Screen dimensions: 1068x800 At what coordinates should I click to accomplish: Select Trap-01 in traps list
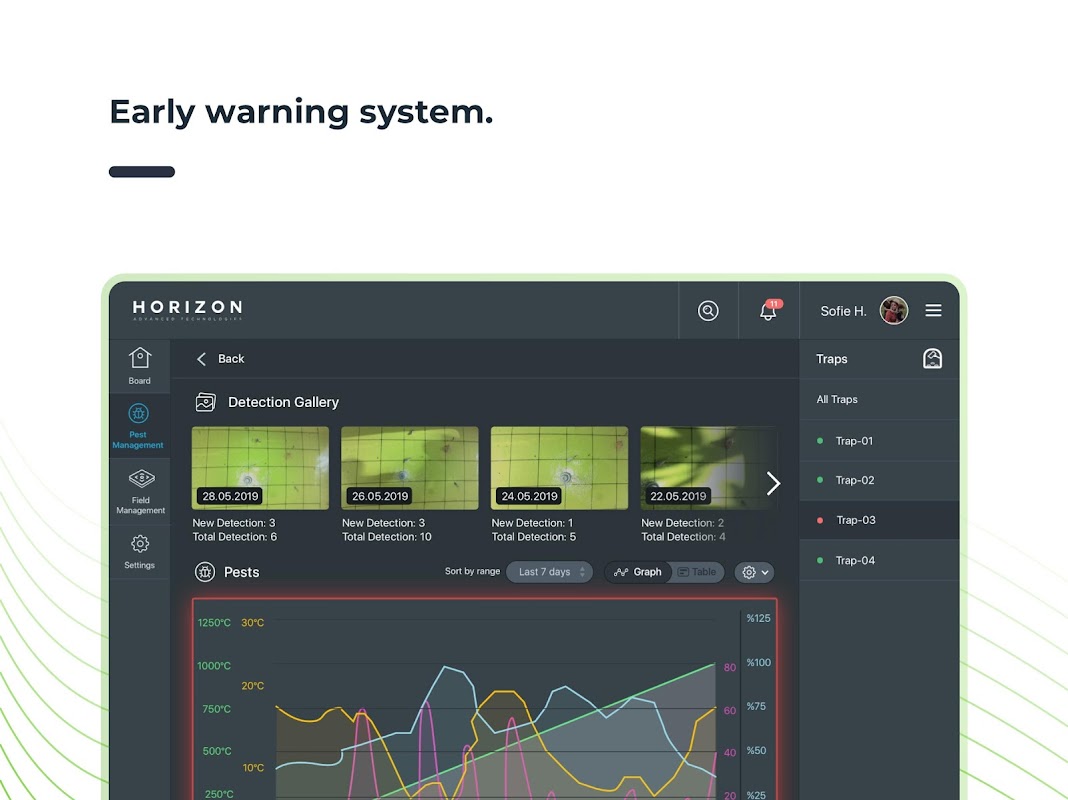point(879,441)
